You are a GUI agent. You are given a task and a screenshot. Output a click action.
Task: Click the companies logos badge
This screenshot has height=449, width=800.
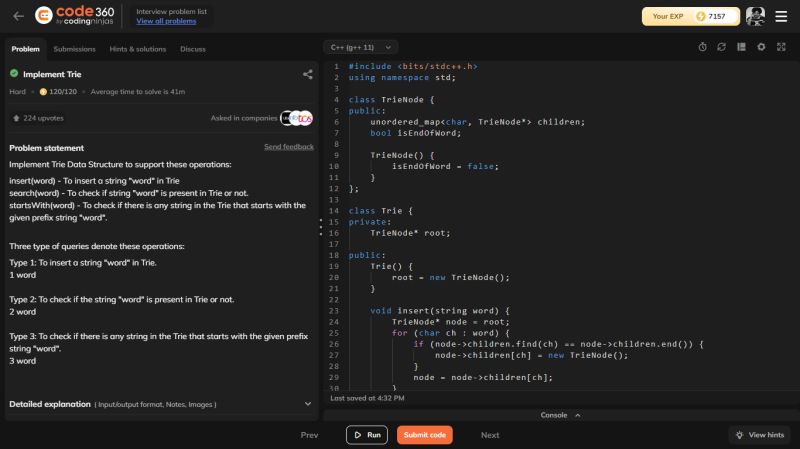click(296, 118)
